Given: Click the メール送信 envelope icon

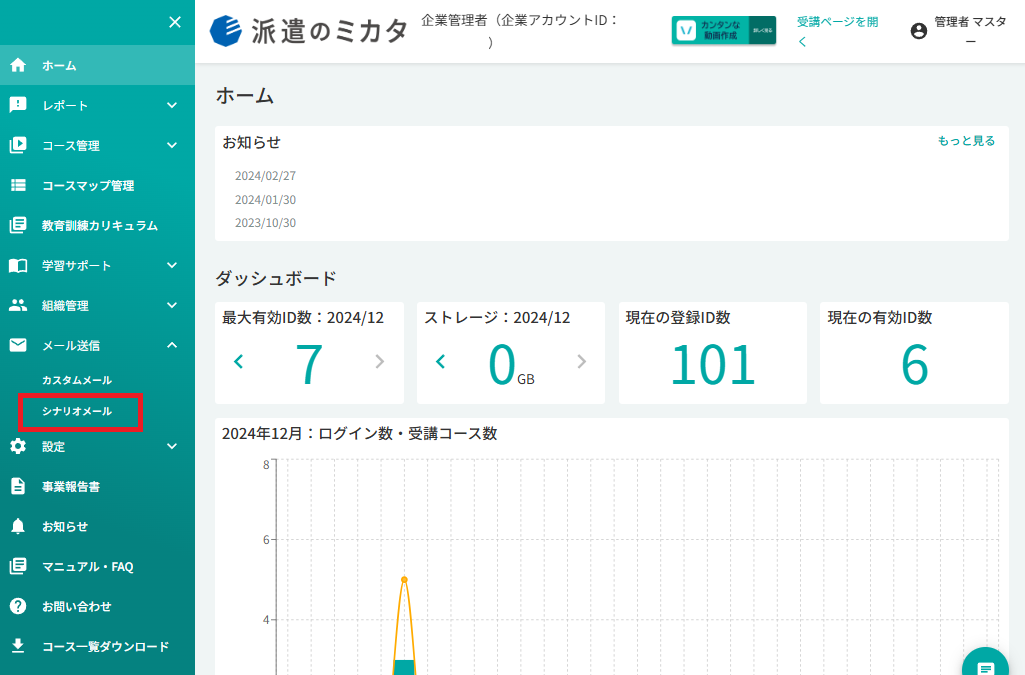Looking at the screenshot, I should (18, 345).
